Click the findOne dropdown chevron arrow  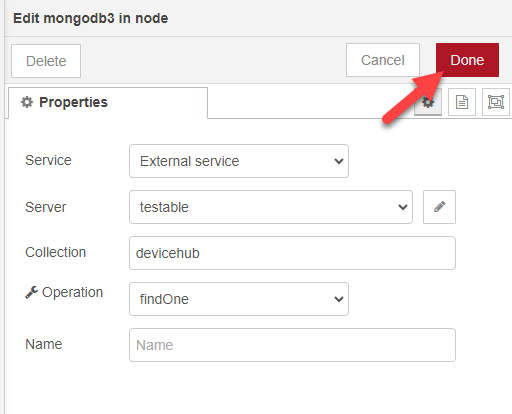point(339,299)
